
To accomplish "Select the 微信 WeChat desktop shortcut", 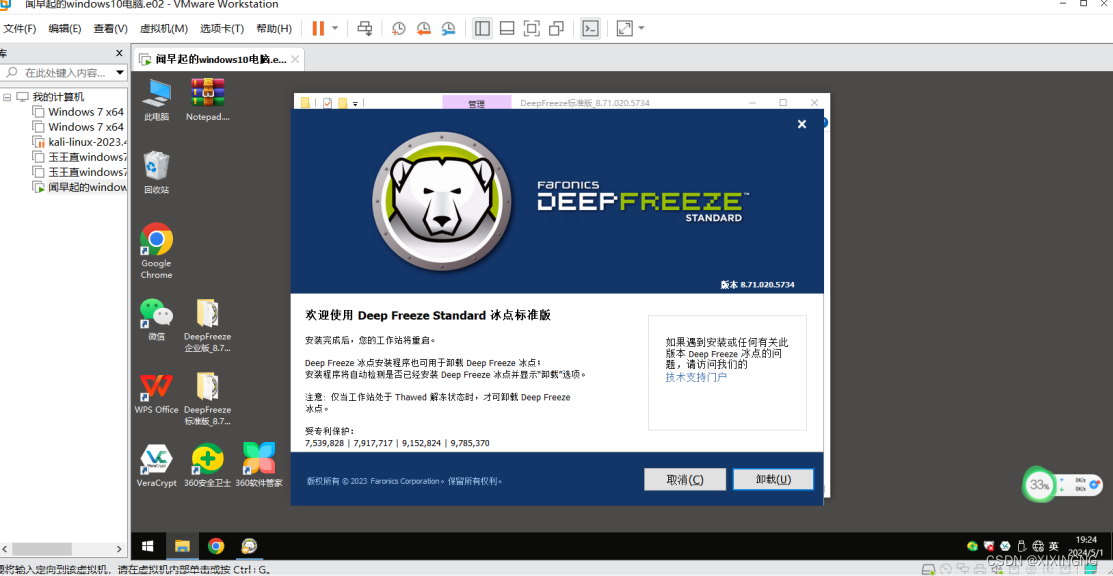I will 156,320.
